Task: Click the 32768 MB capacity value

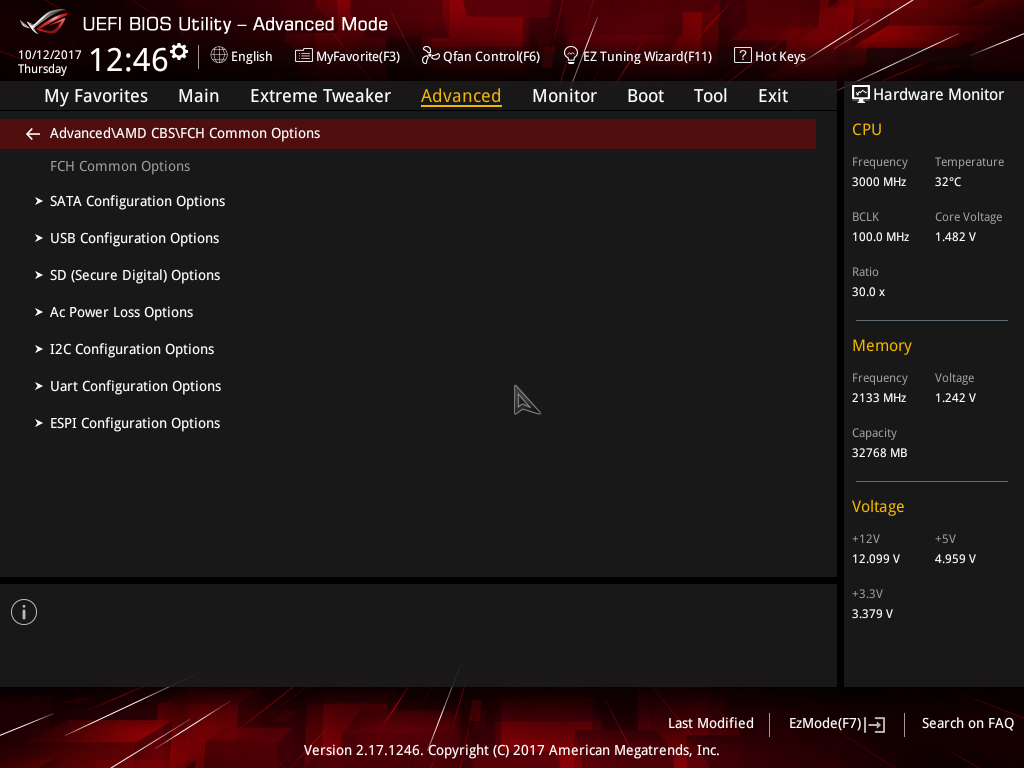Action: (880, 453)
